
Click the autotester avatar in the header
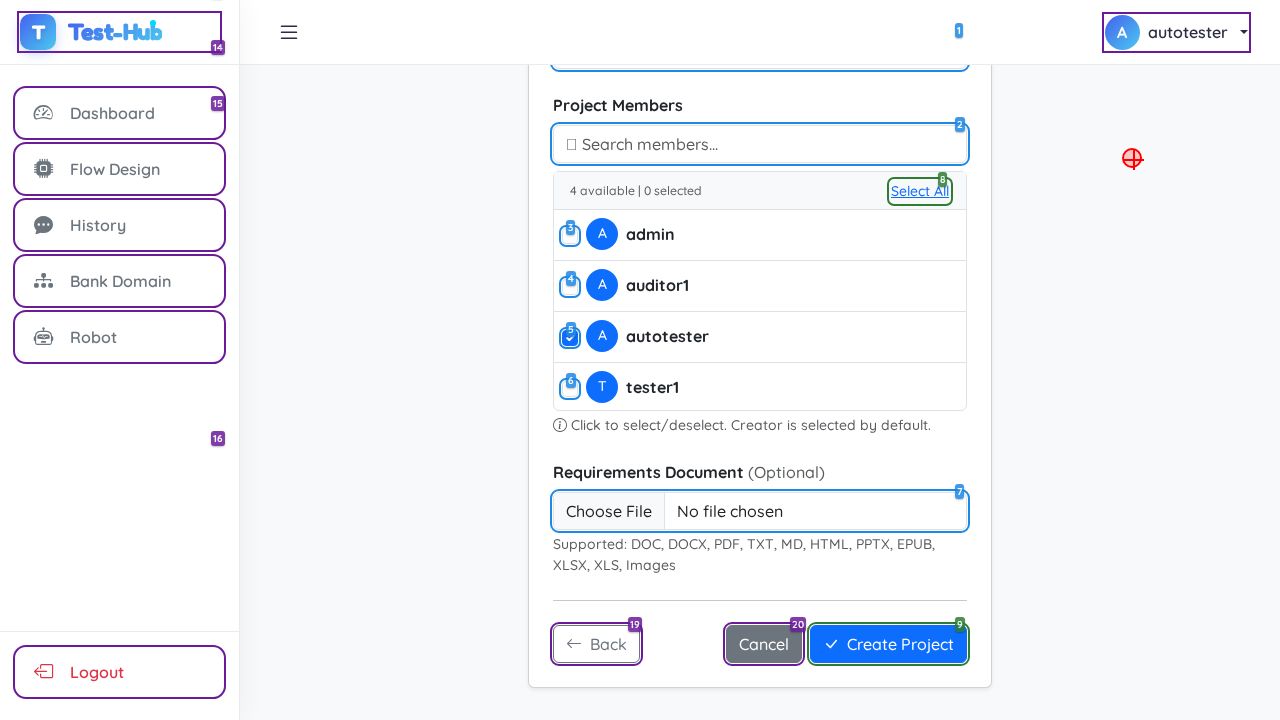click(x=1122, y=32)
